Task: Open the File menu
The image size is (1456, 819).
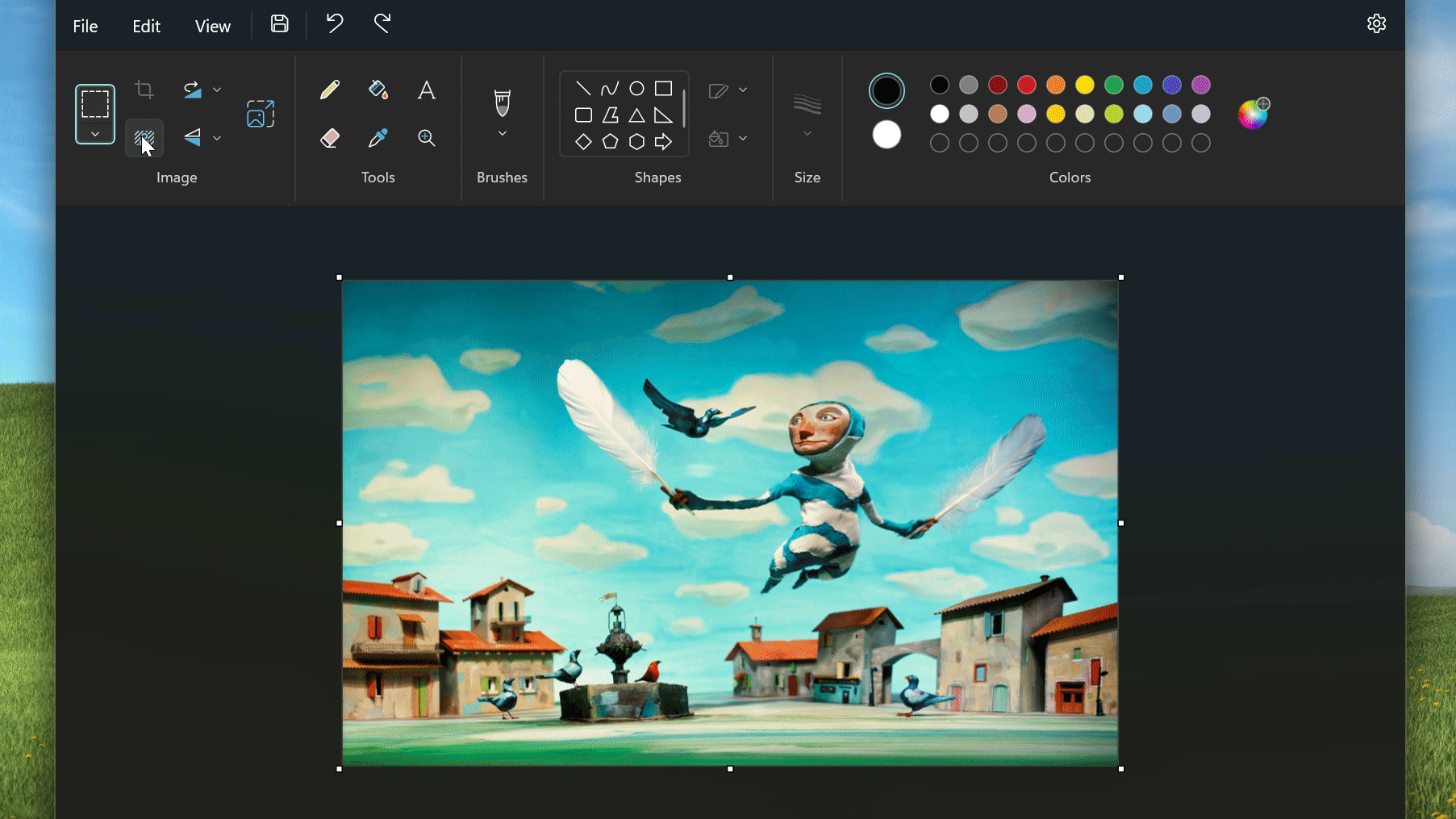Action: [x=85, y=26]
